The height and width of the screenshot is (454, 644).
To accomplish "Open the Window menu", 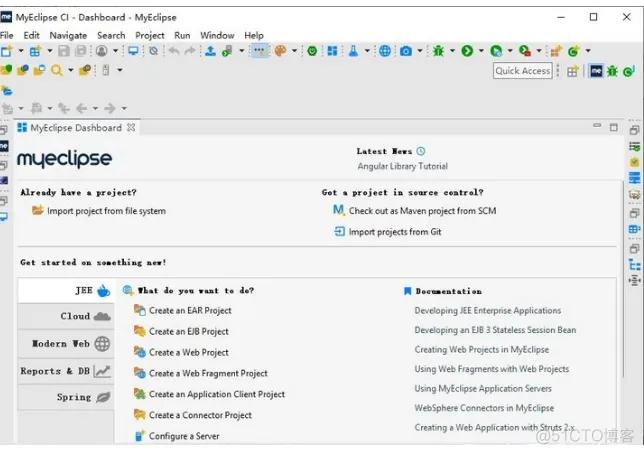I will coord(217,35).
